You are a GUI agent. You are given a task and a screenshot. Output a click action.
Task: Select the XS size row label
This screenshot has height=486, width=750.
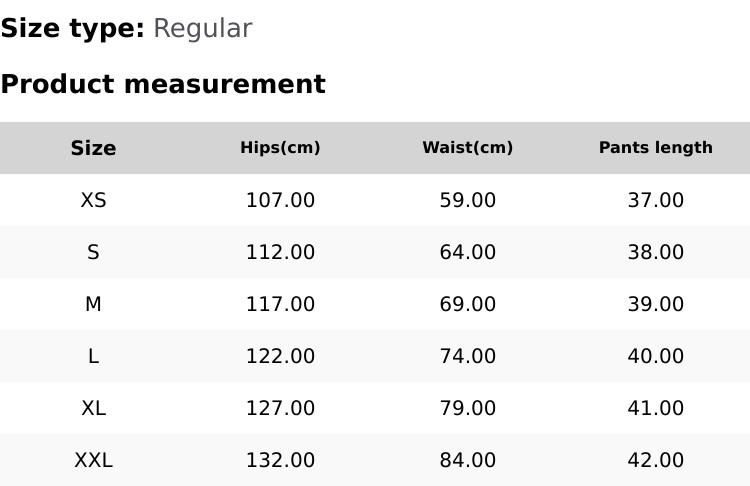[x=93, y=200]
